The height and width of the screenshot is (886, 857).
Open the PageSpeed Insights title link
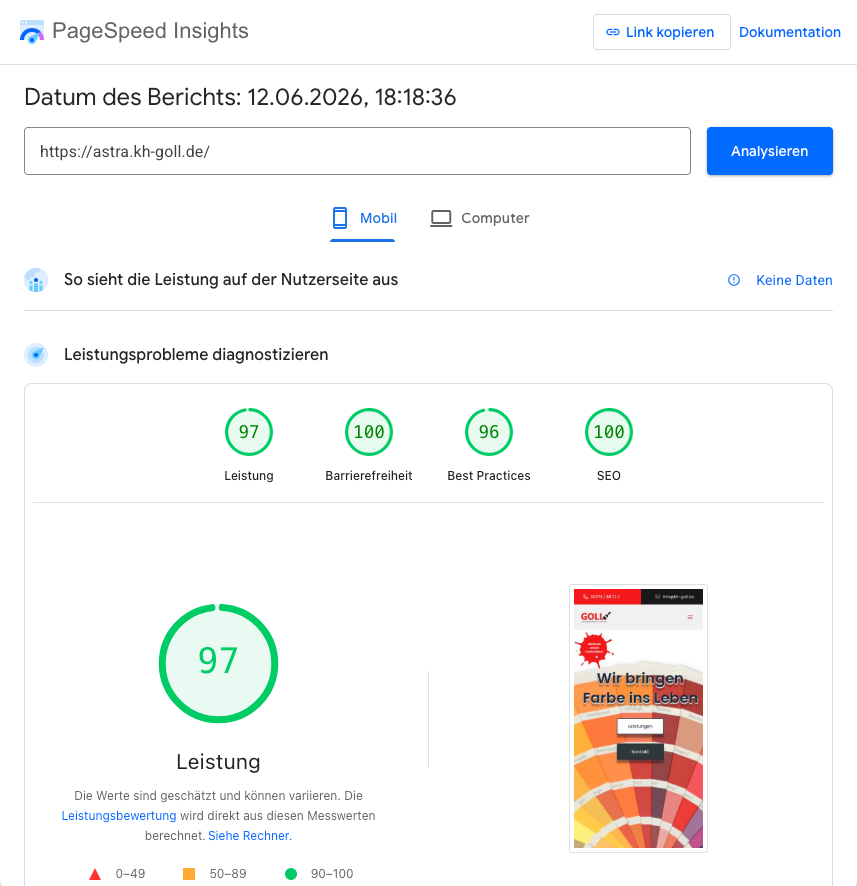(x=150, y=31)
